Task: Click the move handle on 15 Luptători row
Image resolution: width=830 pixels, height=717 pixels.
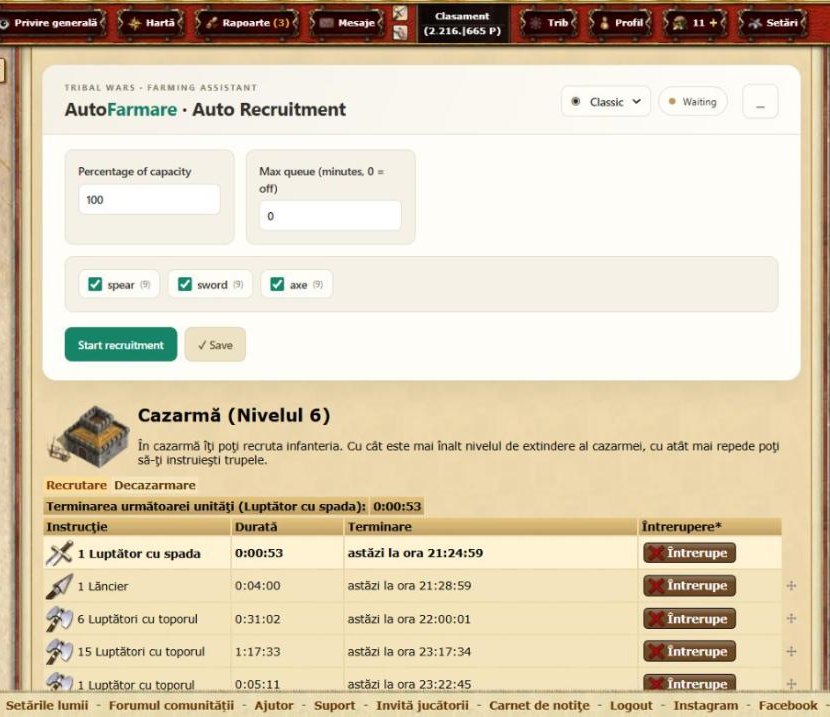Action: pos(791,651)
